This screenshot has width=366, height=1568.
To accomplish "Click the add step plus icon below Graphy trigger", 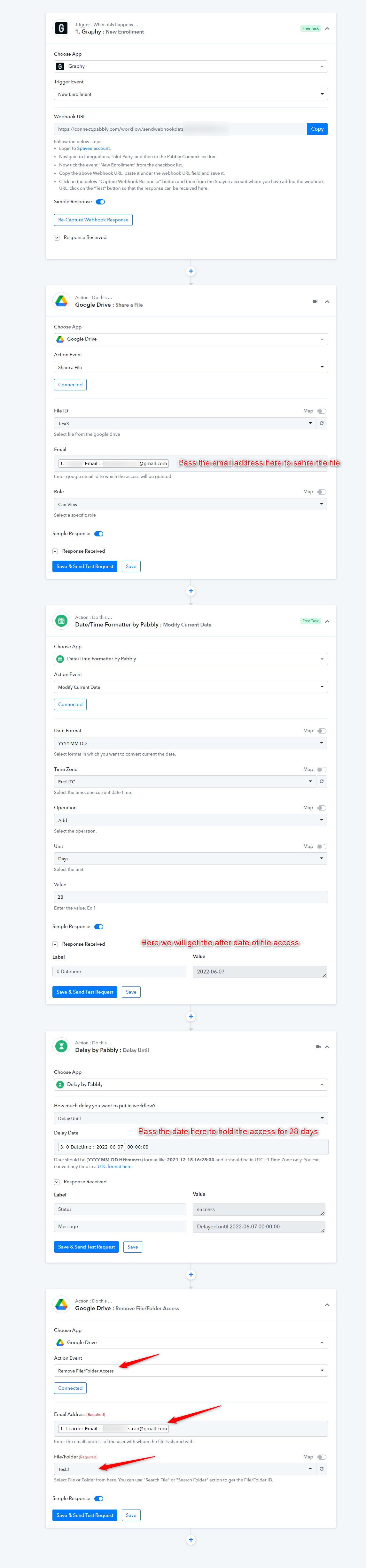I will [x=191, y=271].
